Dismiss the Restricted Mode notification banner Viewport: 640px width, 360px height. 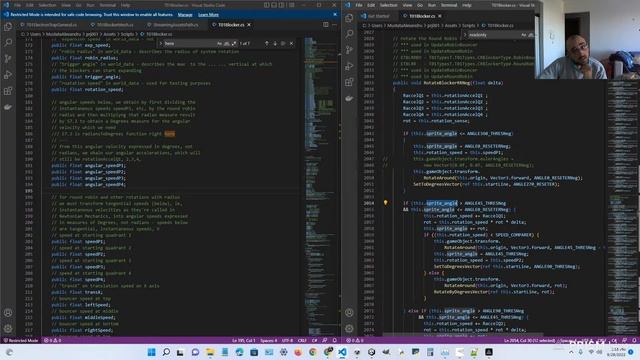point(335,15)
